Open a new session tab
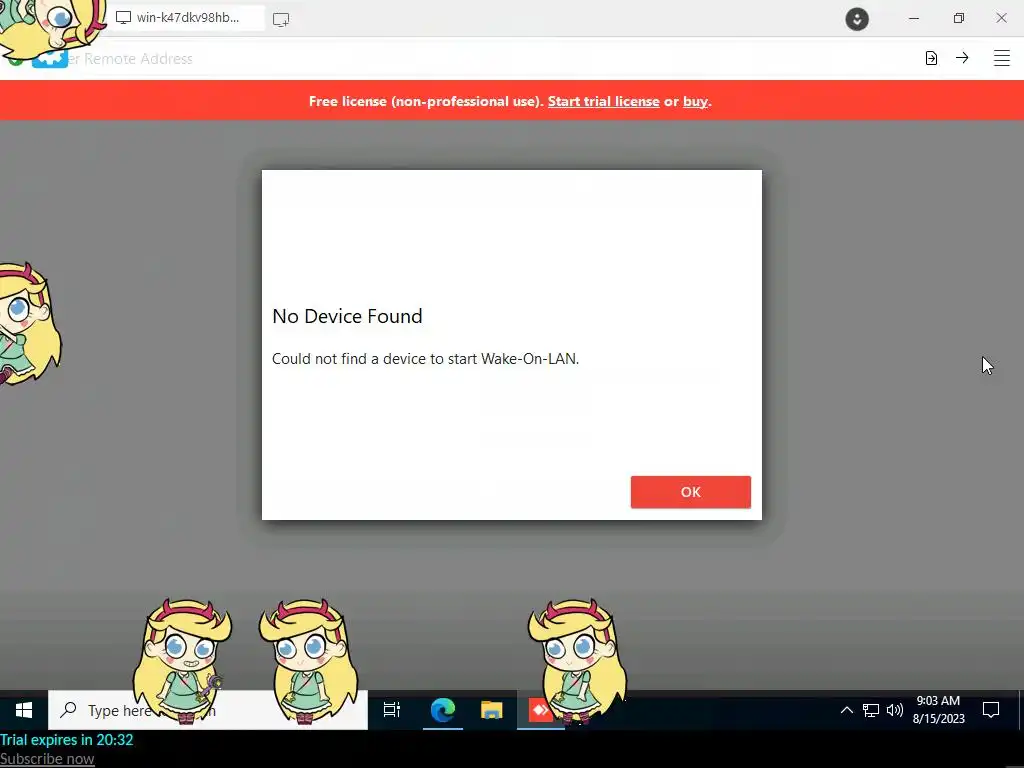The image size is (1024, 768). point(281,19)
